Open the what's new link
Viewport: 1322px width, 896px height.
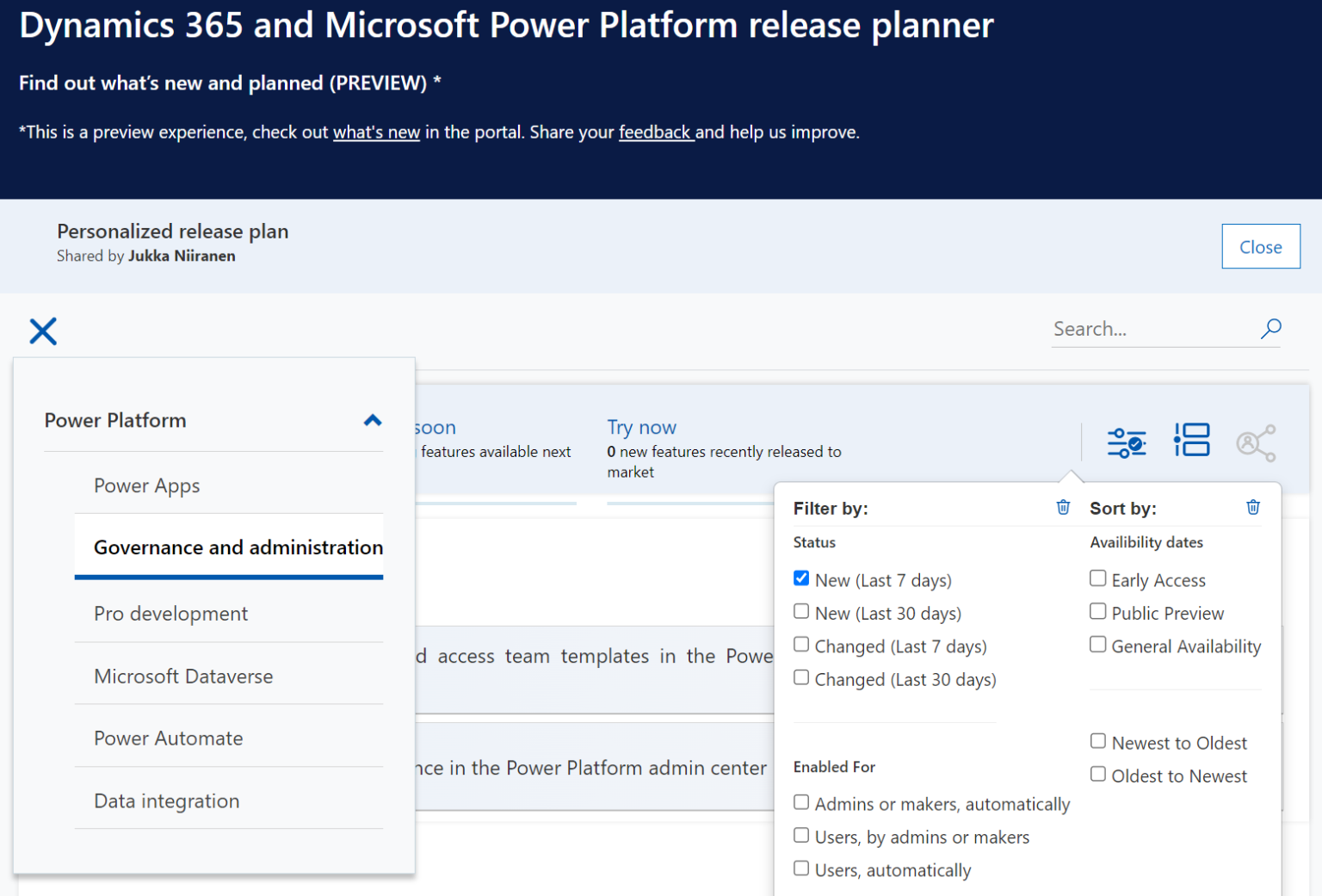(376, 132)
